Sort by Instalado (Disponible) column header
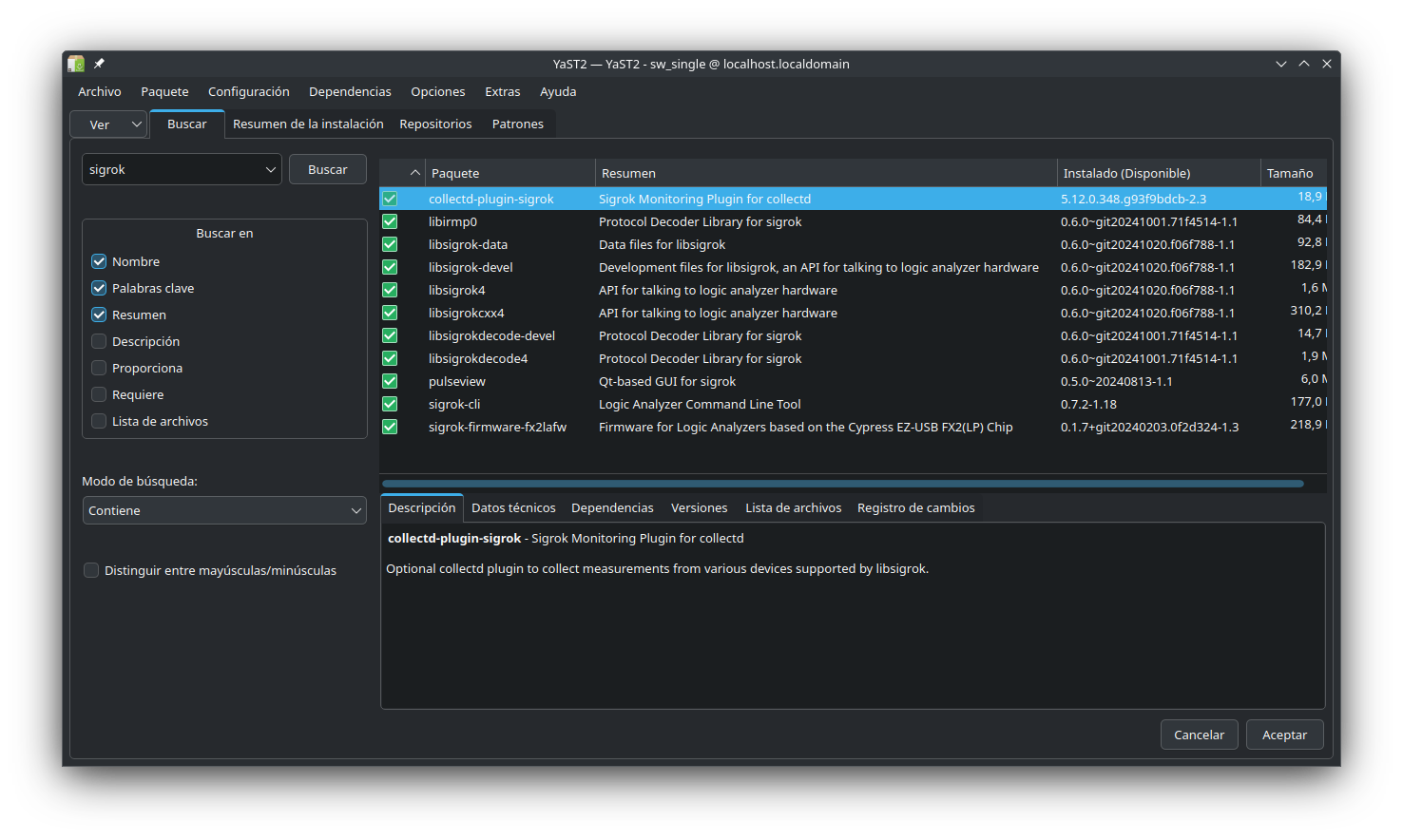The height and width of the screenshot is (840, 1403). tap(1159, 173)
